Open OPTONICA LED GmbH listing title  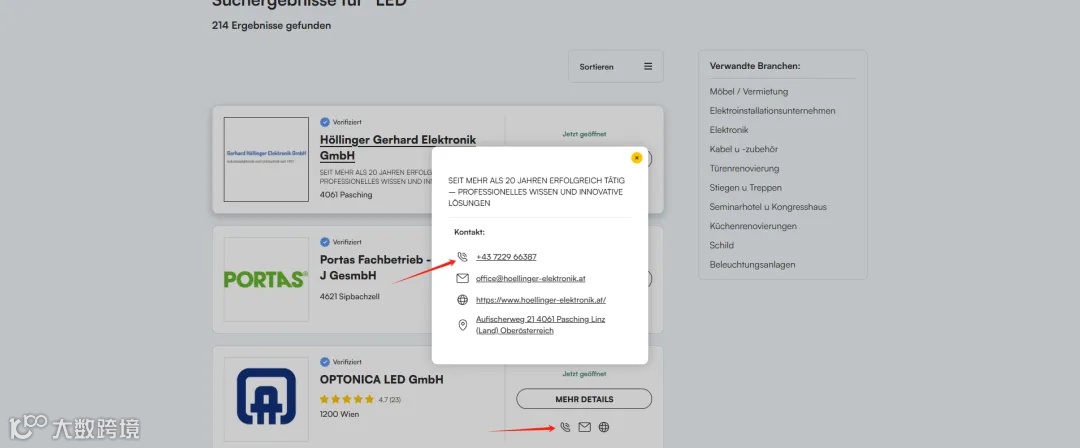point(382,380)
